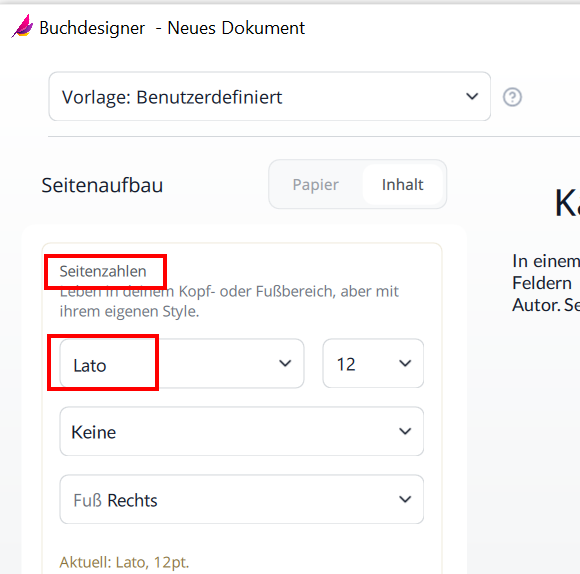Click the chevron on Fuß Rechts selector
This screenshot has width=580, height=574.
pyautogui.click(x=405, y=499)
